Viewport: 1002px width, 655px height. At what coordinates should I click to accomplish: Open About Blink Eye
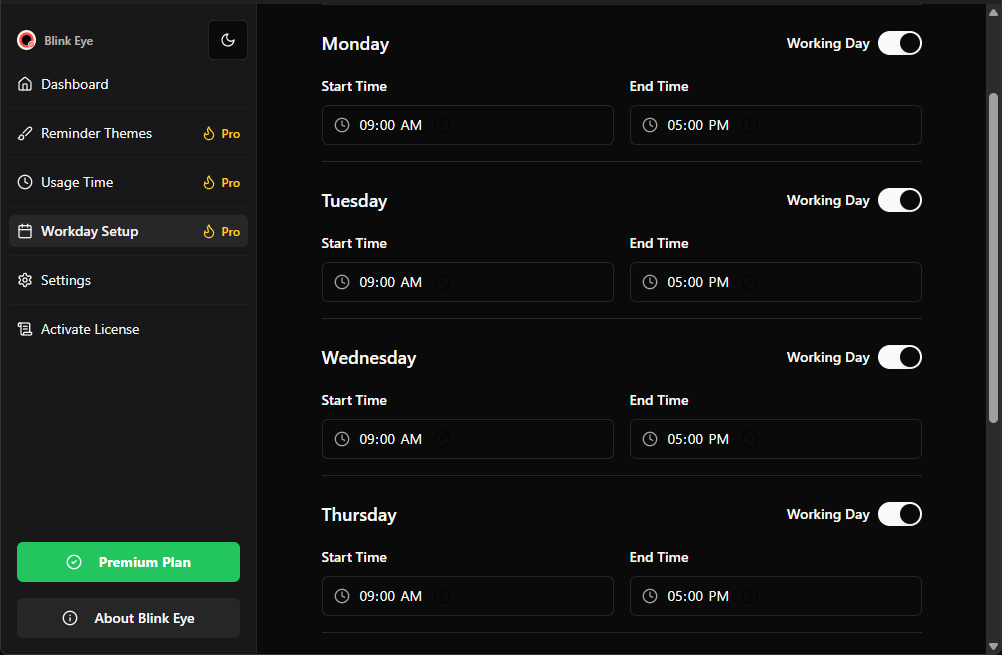tap(128, 619)
